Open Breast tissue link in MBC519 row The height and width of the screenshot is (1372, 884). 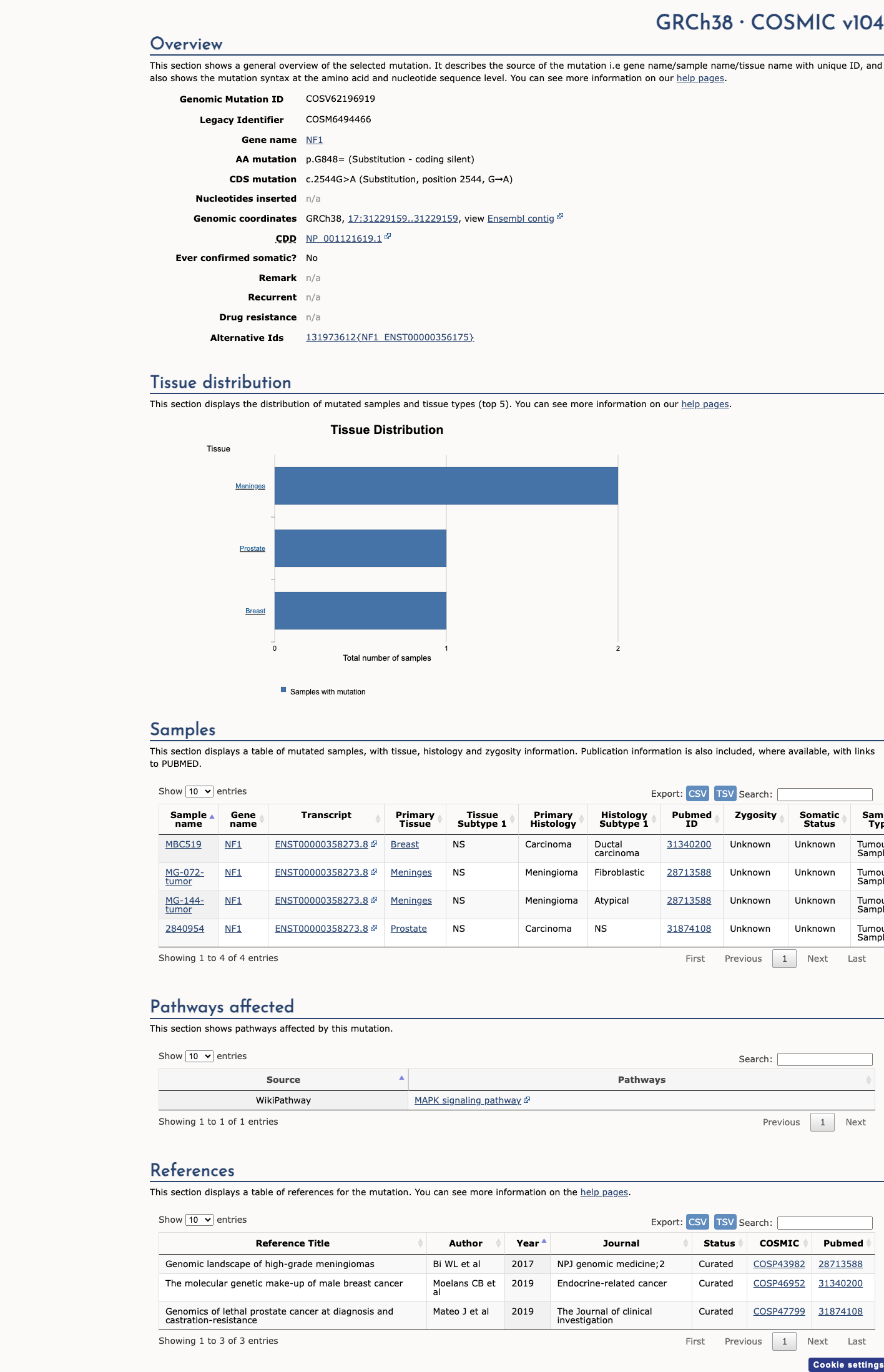pos(405,844)
